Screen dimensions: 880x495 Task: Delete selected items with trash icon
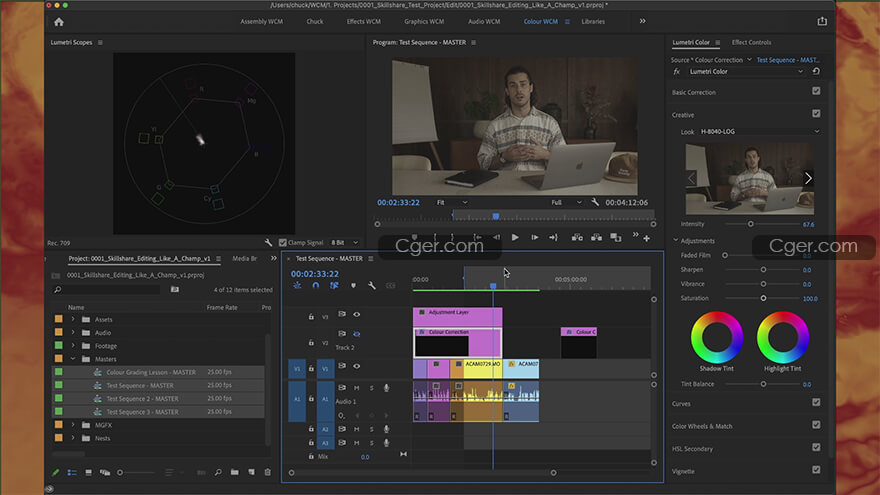tap(268, 473)
